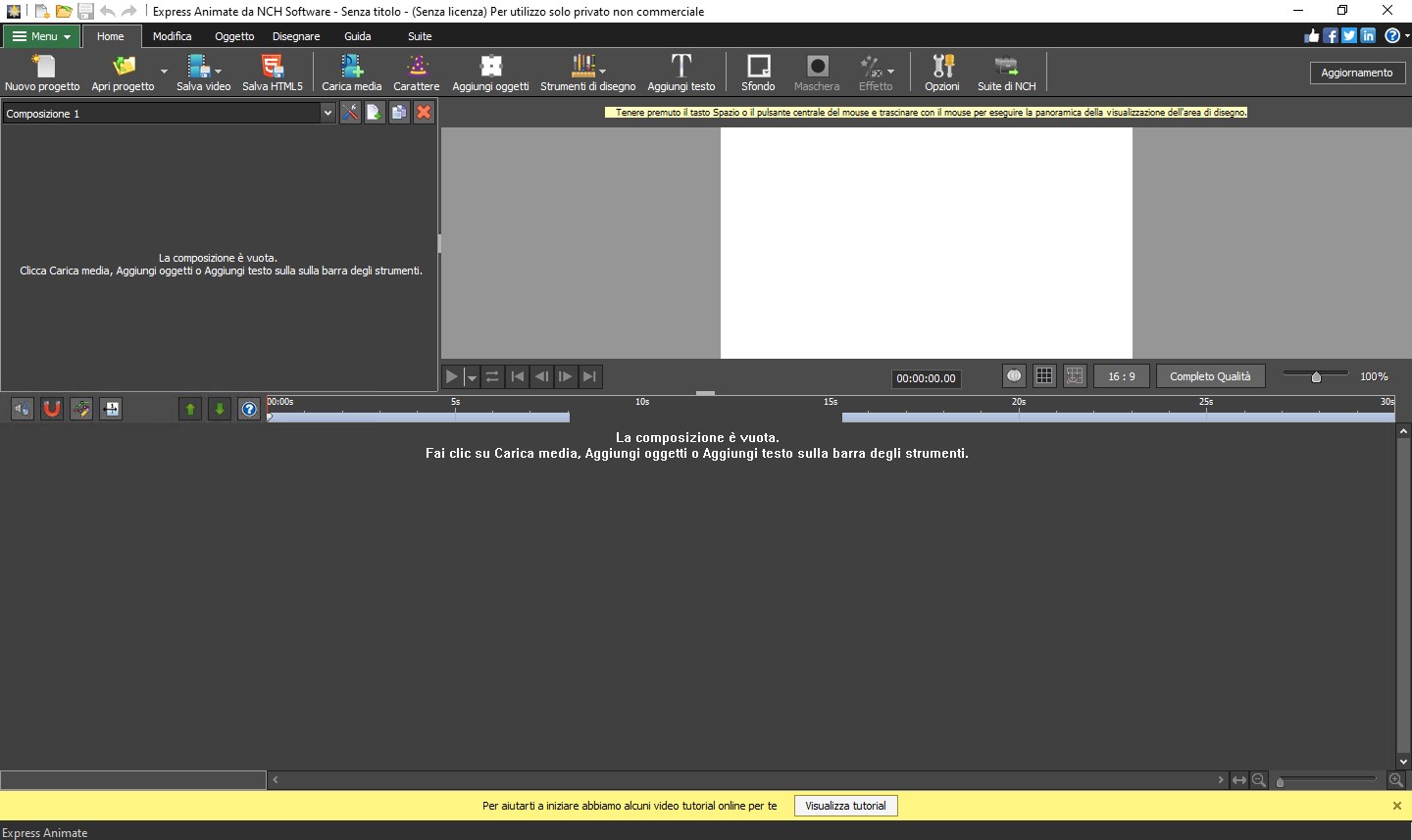Click the quick-access new file icon in title bar
Image resolution: width=1412 pixels, height=840 pixels.
[x=42, y=11]
